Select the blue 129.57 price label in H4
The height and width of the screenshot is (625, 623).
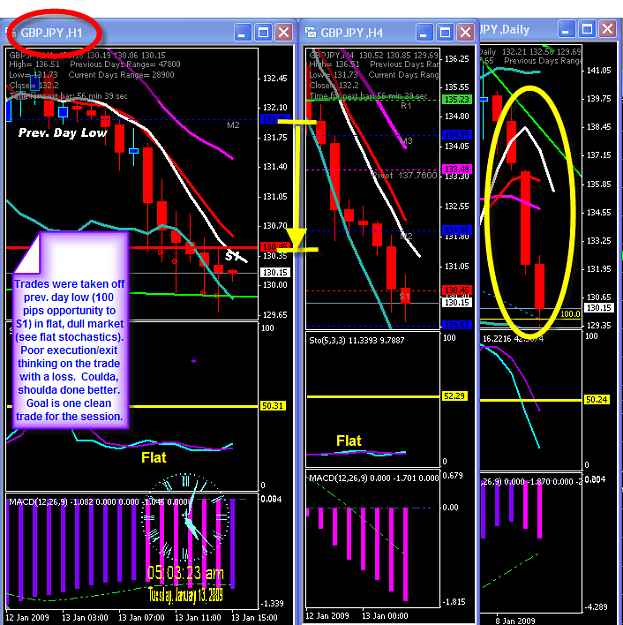coord(457,325)
